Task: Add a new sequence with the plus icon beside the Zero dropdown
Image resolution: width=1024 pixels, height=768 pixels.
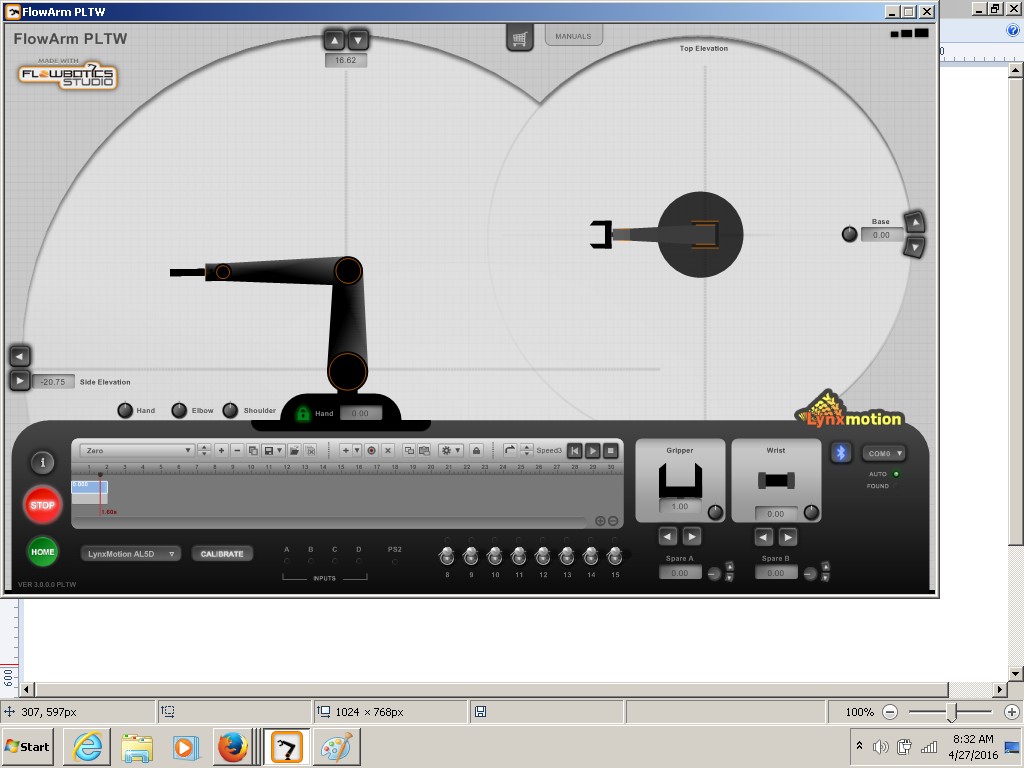Action: 221,451
